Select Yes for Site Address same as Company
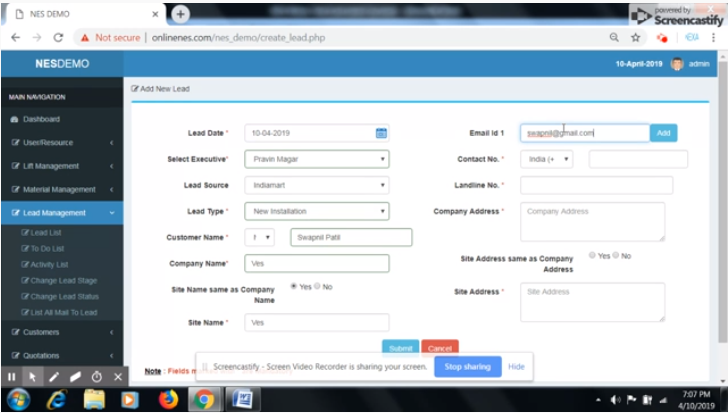The height and width of the screenshot is (413, 728). coord(593,255)
